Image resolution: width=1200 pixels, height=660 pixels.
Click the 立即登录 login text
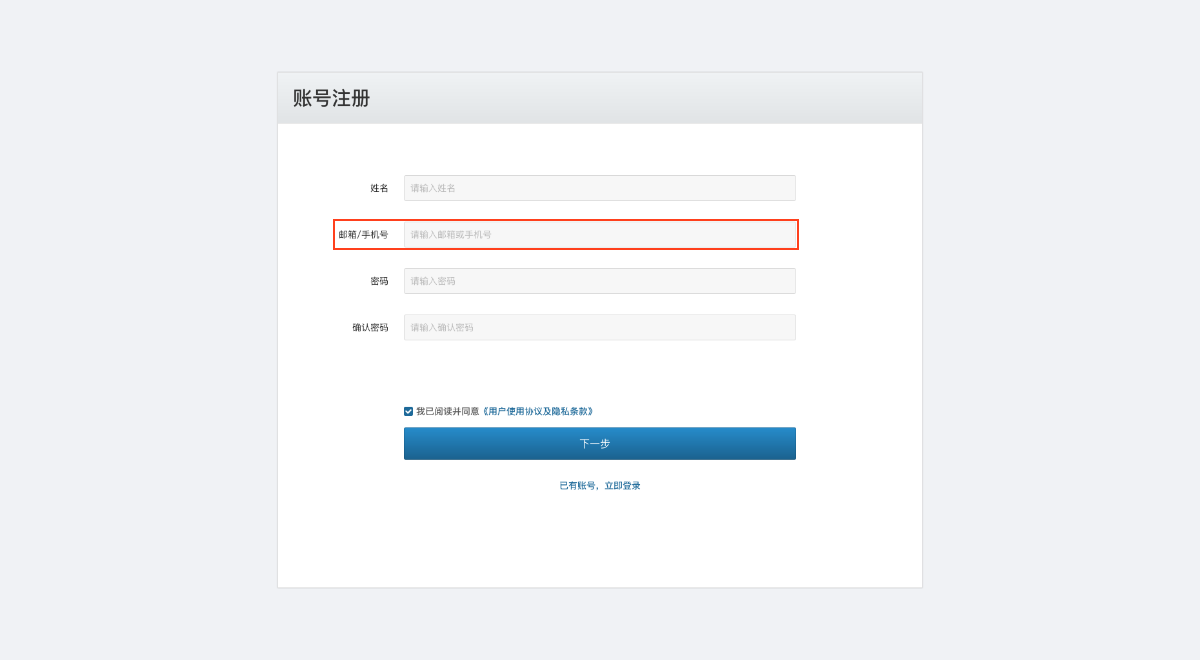click(x=622, y=485)
